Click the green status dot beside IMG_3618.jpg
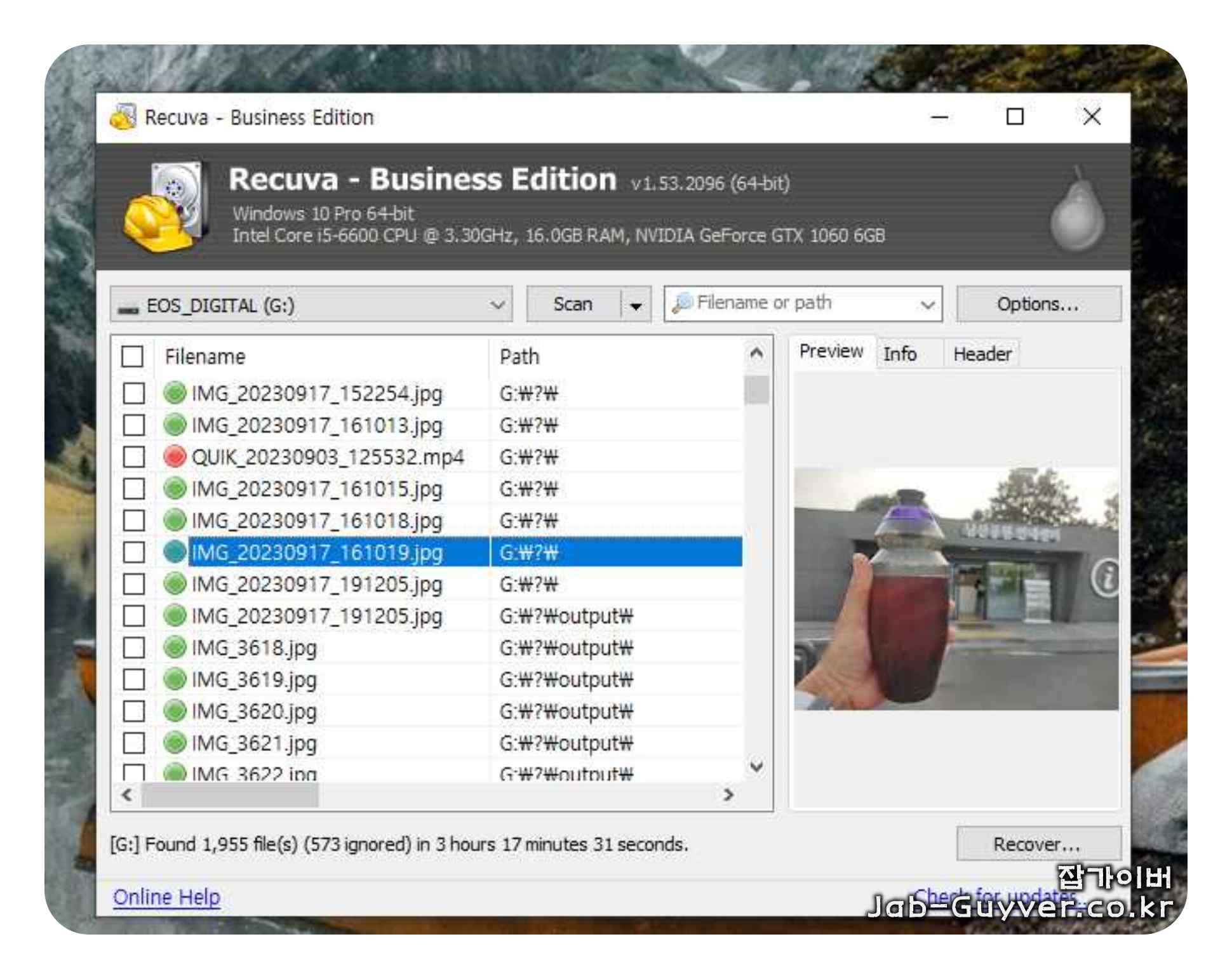This screenshot has height=979, width=1232. coord(174,647)
